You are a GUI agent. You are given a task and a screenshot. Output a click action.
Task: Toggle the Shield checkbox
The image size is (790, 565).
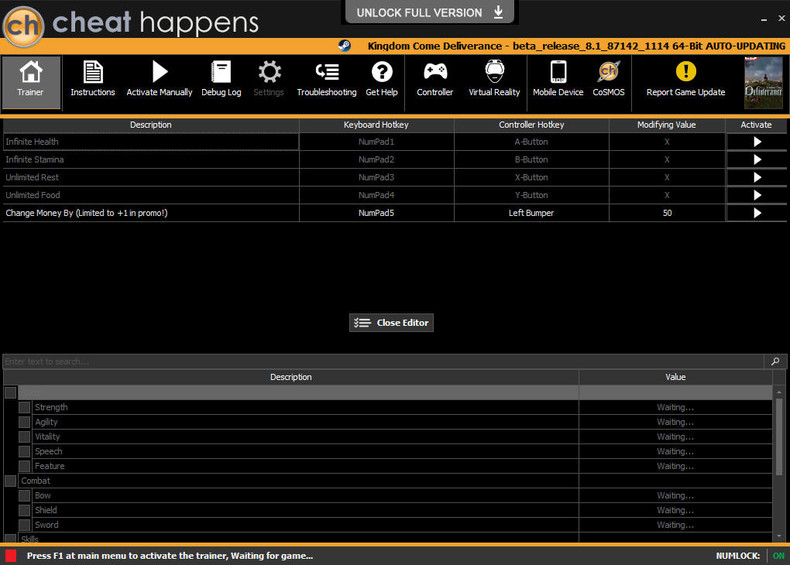[x=24, y=510]
